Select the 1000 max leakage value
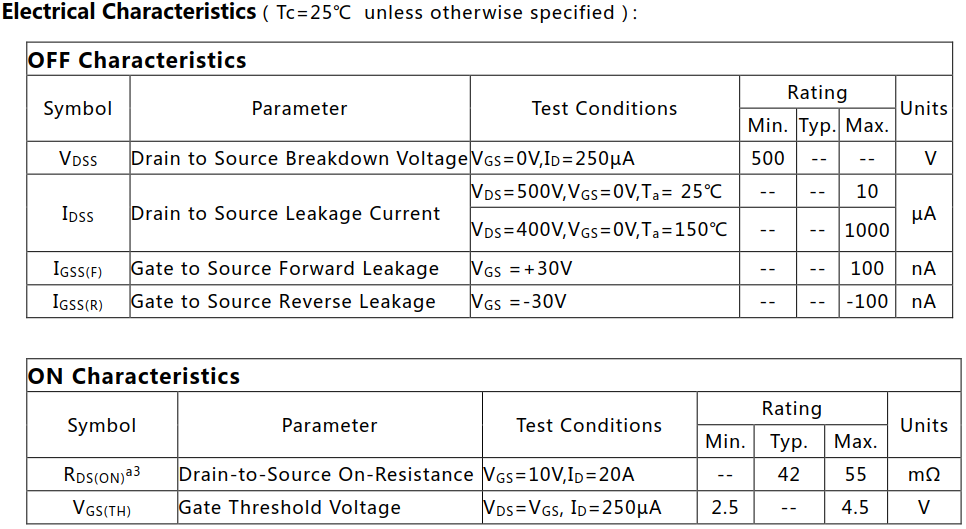Viewport: 966px width, 529px height. pyautogui.click(x=866, y=230)
